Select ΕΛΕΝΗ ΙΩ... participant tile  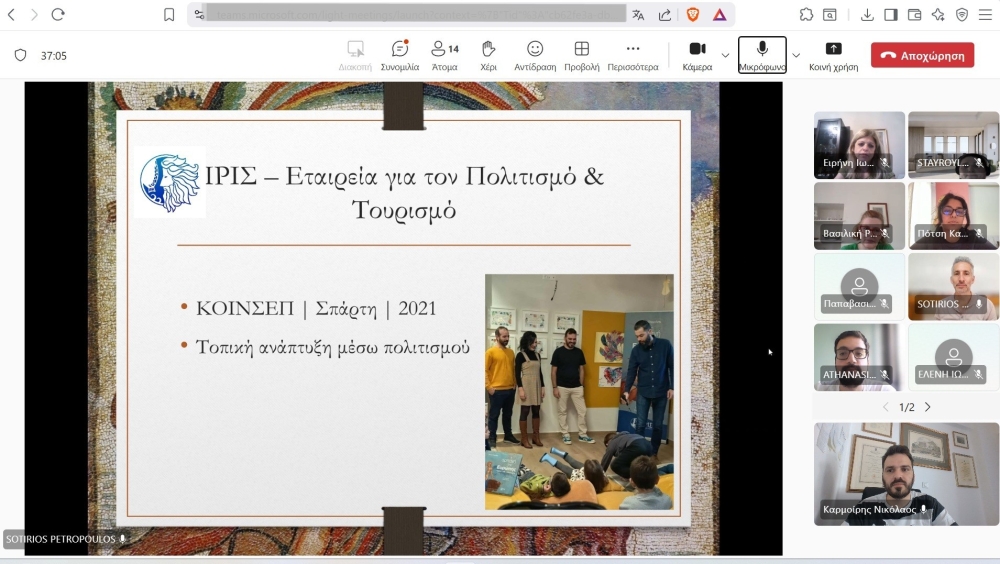pos(953,357)
